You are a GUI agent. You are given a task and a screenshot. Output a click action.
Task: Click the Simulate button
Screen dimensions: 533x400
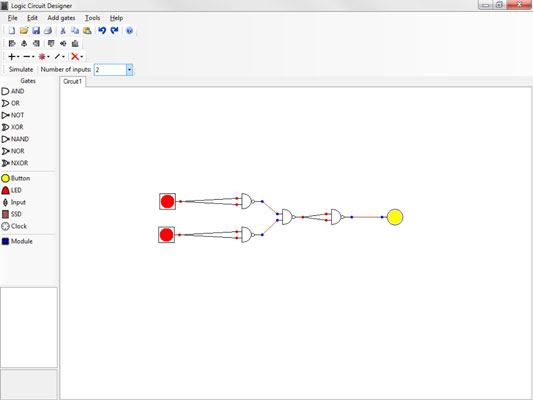pos(21,69)
